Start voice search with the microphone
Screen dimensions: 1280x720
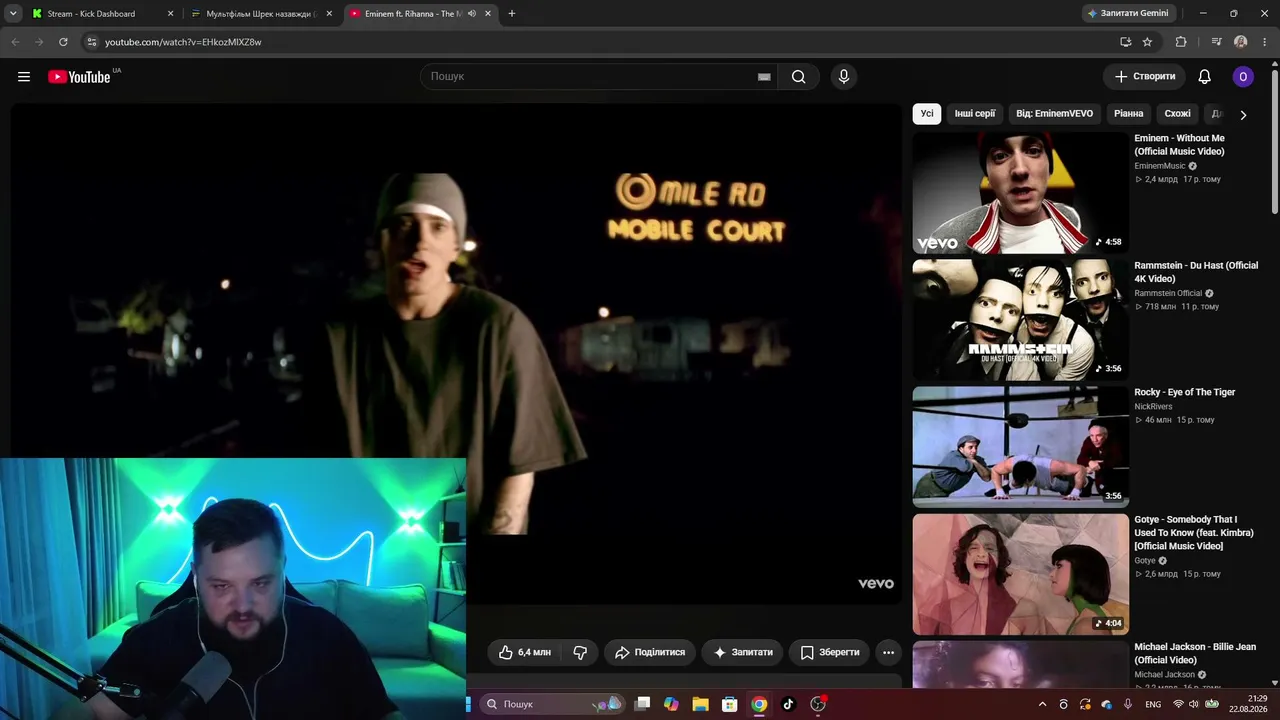click(x=844, y=77)
